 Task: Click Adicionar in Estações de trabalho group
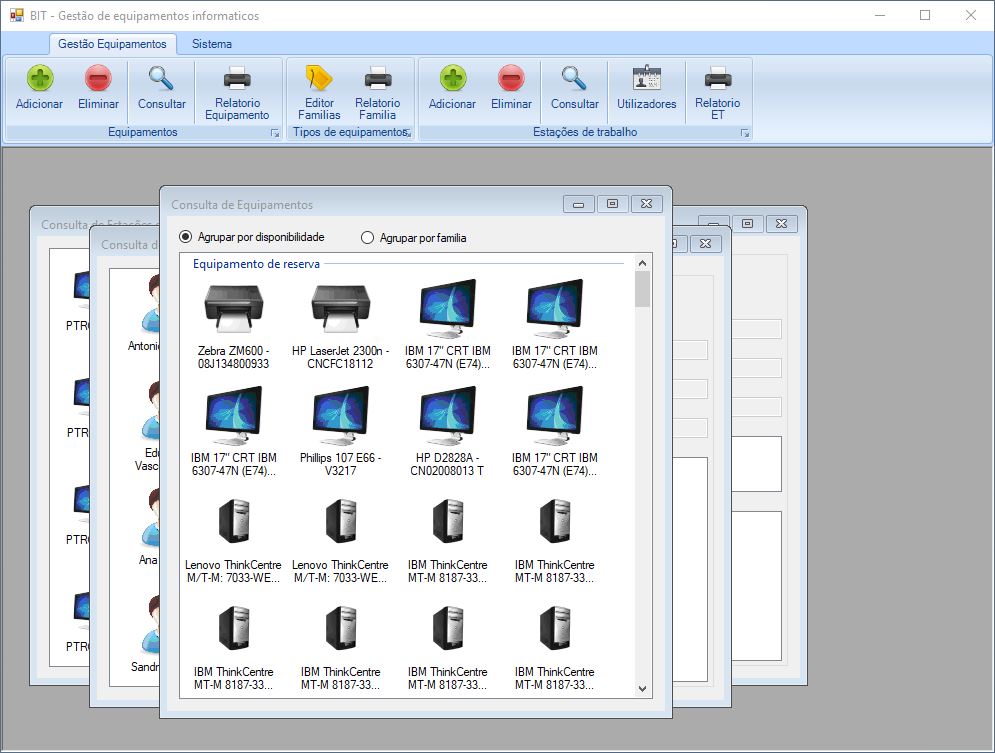[452, 88]
